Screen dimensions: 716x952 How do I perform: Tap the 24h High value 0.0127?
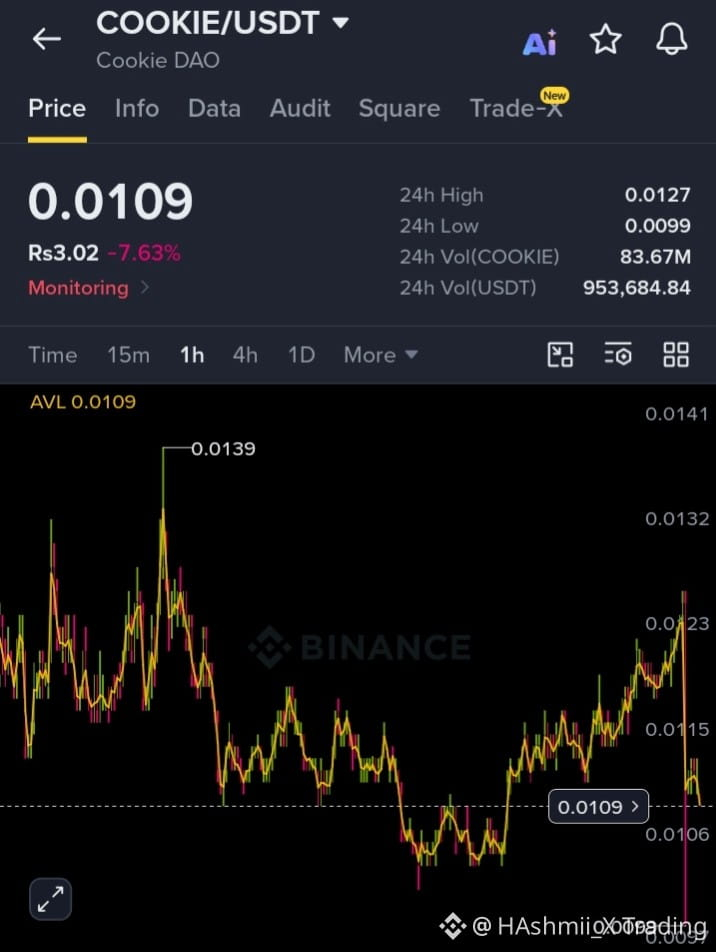(658, 195)
